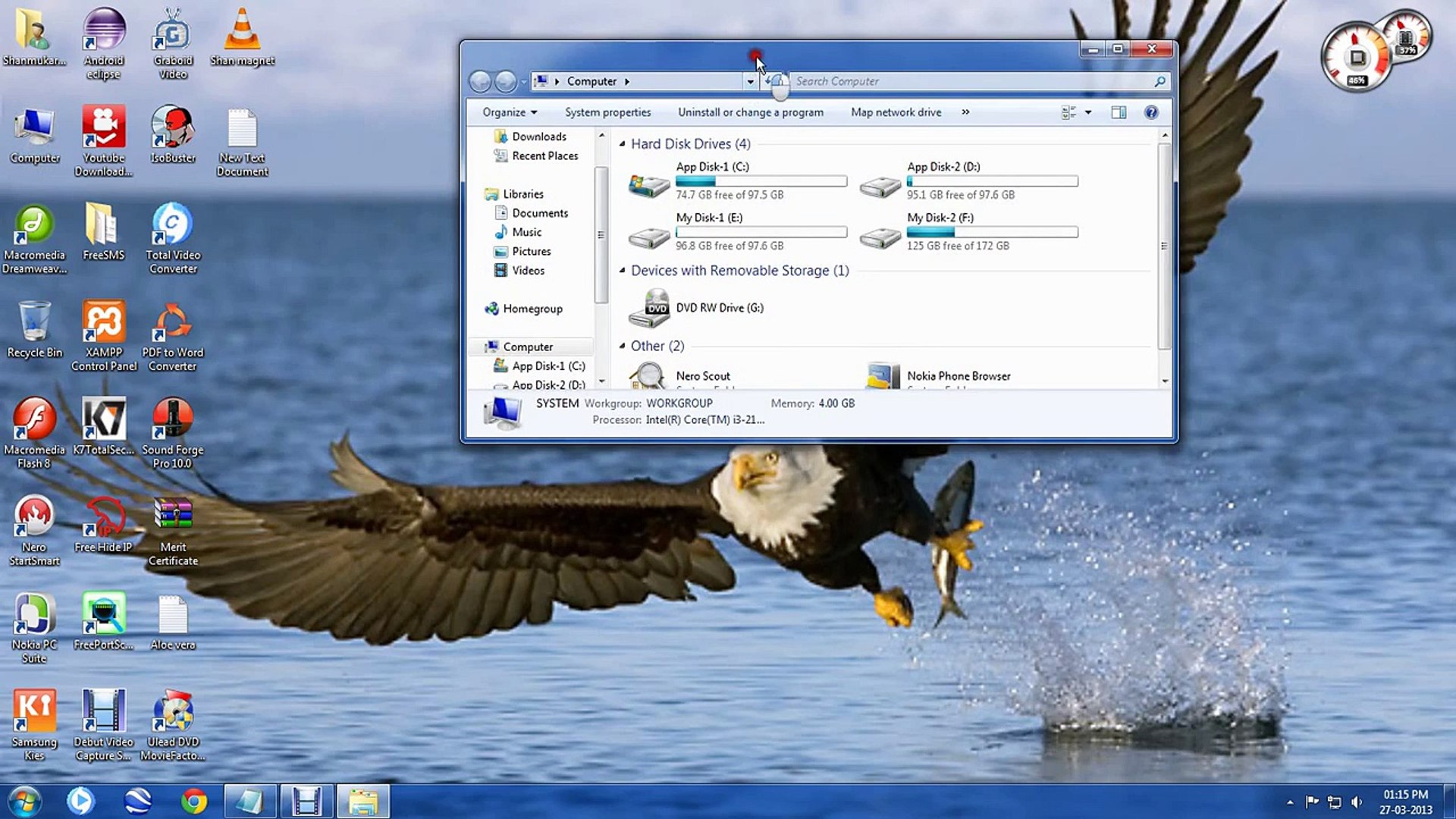The image size is (1456, 819).
Task: Click System properties in the toolbar
Action: (x=607, y=111)
